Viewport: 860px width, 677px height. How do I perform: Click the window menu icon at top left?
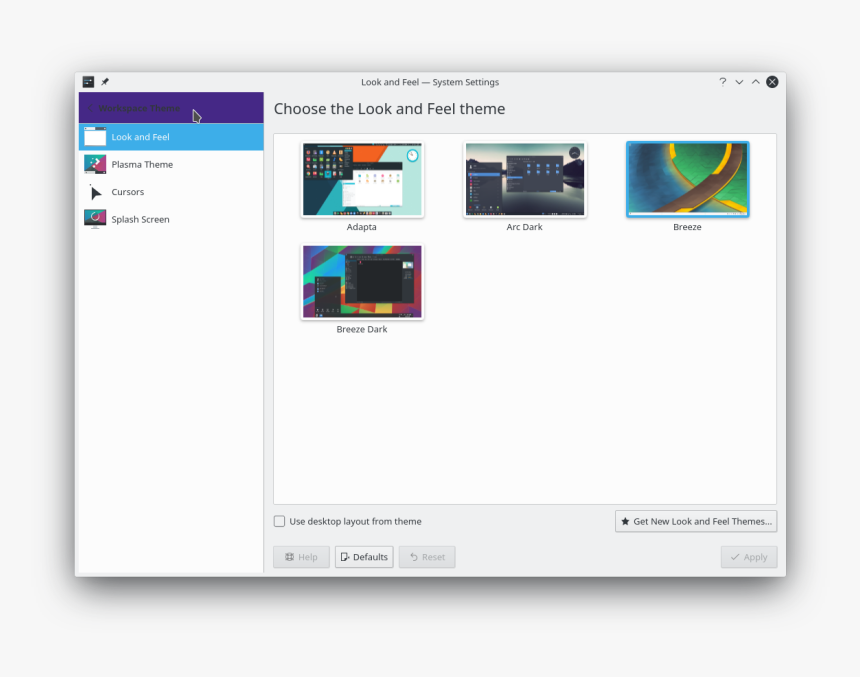[88, 82]
